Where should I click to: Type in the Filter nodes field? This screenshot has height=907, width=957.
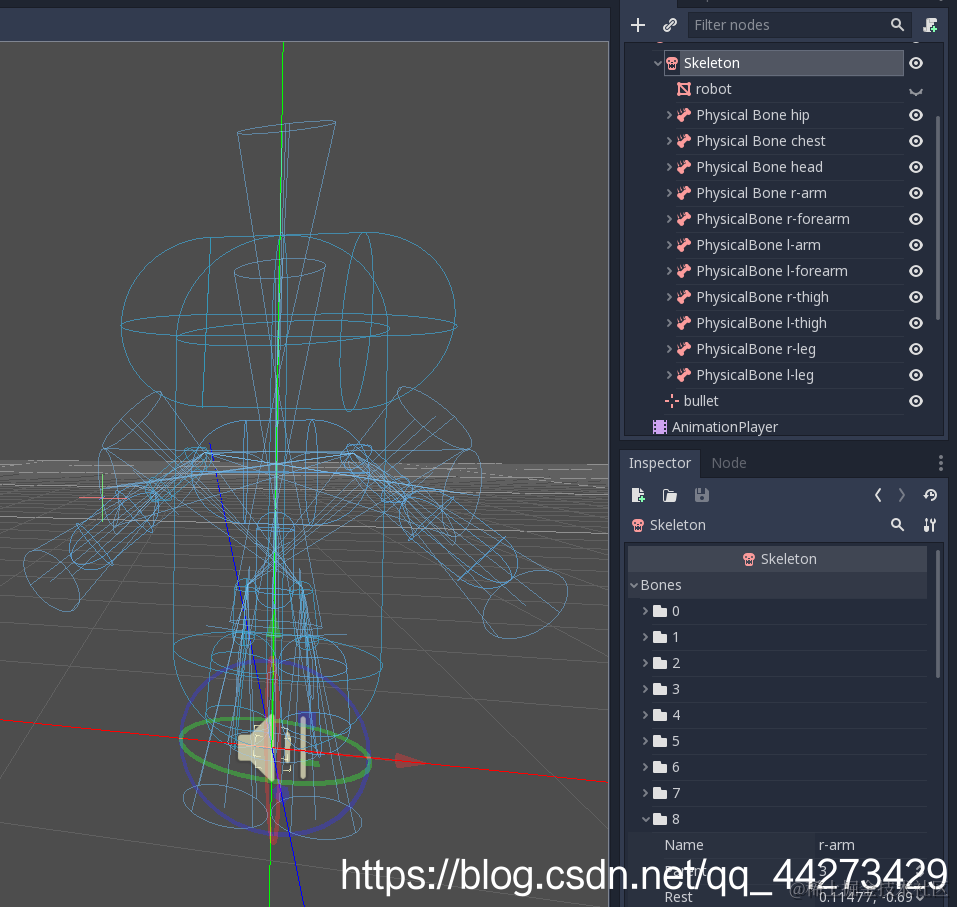[800, 25]
